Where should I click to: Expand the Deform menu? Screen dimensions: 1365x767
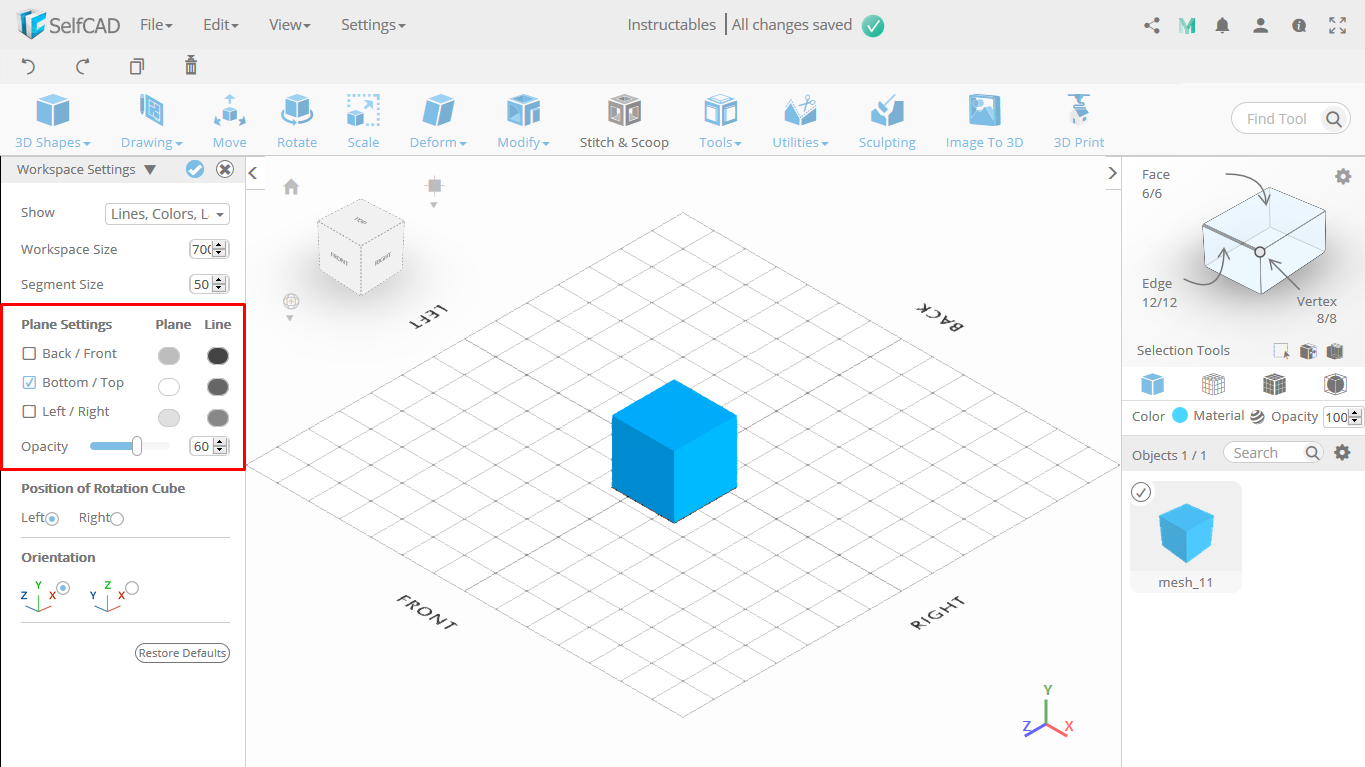click(x=438, y=121)
